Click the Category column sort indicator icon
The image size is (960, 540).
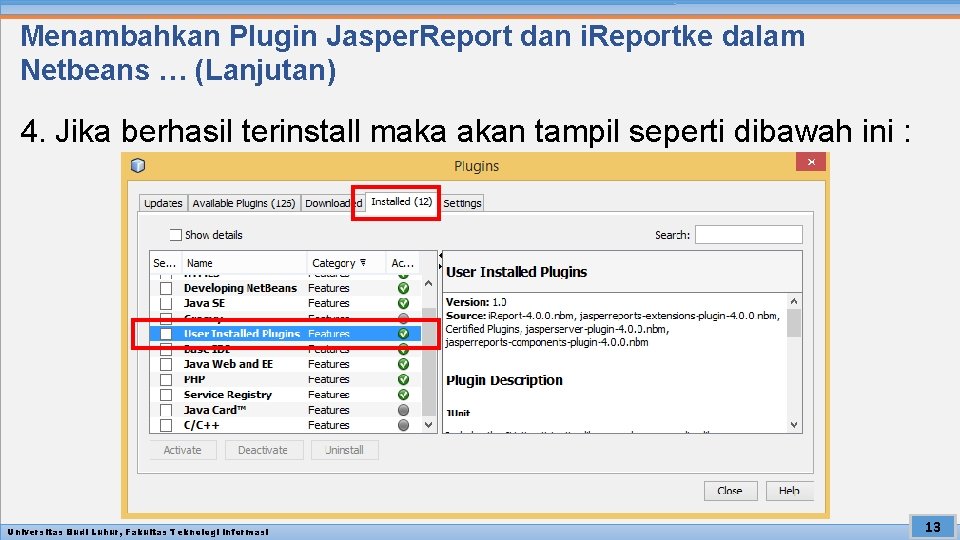point(363,263)
